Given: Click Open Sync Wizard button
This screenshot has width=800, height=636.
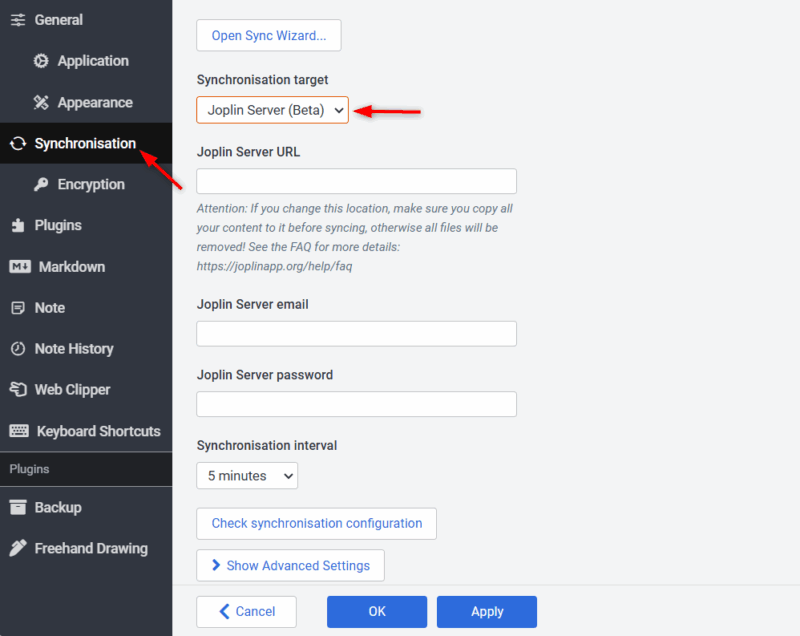Looking at the screenshot, I should (268, 35).
